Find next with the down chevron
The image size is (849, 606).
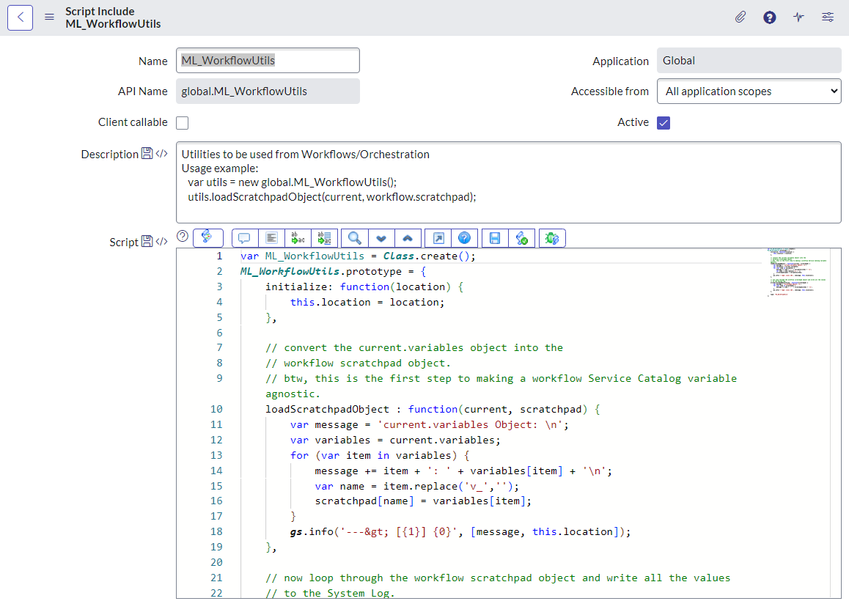tap(381, 238)
